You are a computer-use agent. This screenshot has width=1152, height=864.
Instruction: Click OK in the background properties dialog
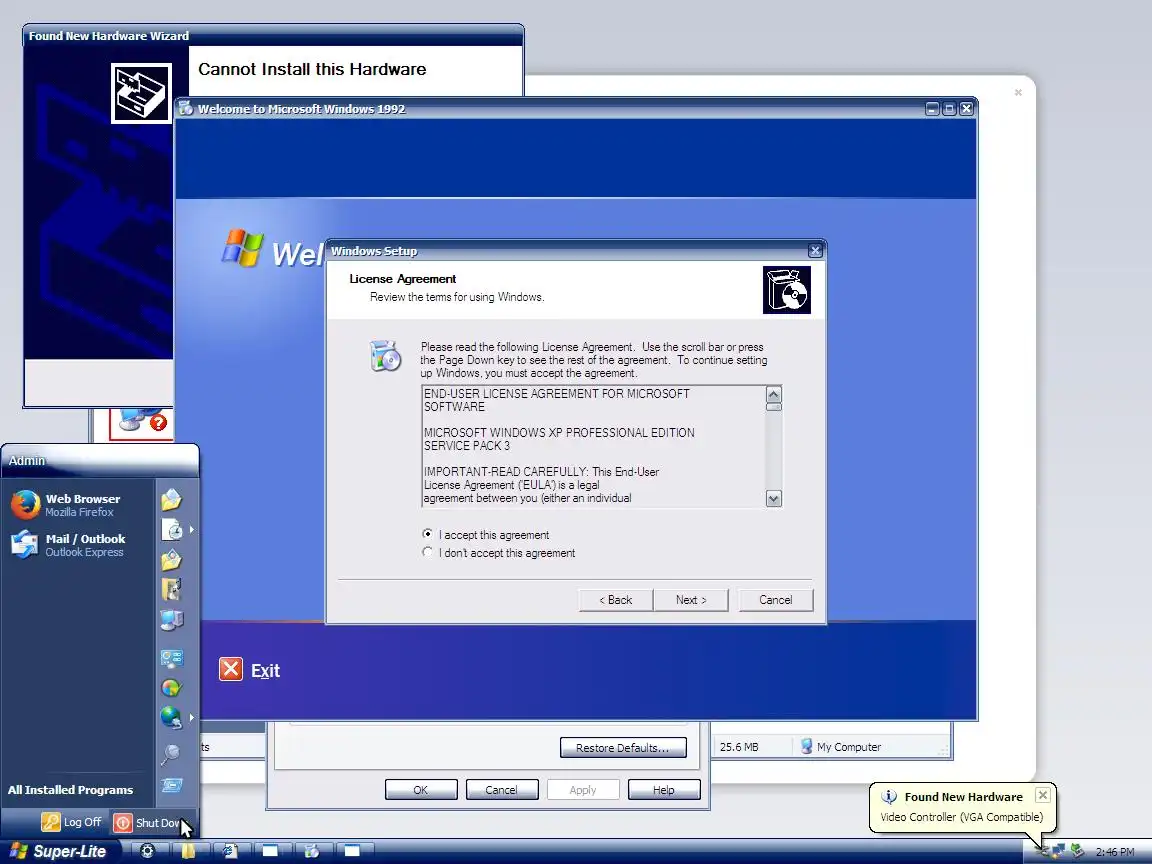click(x=421, y=790)
